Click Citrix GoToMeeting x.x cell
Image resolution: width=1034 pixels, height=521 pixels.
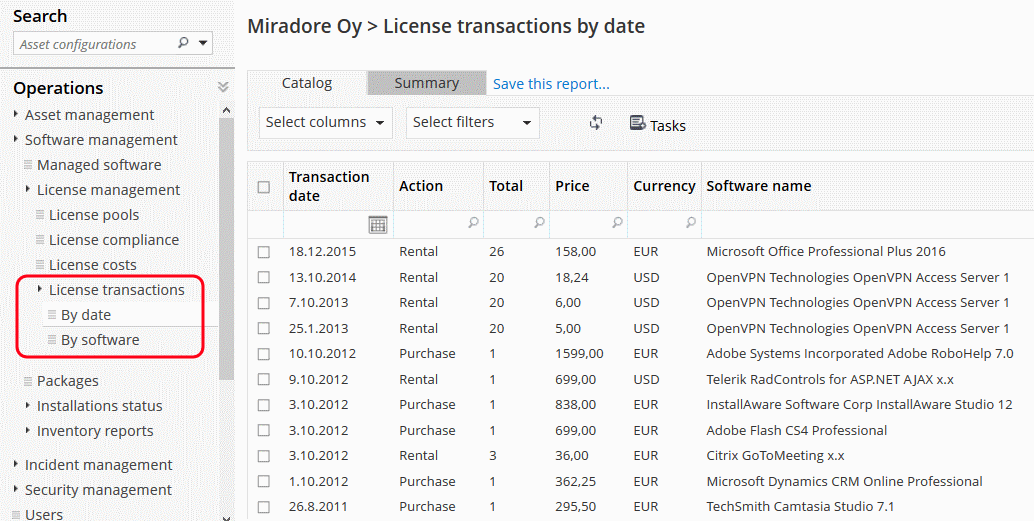point(776,456)
